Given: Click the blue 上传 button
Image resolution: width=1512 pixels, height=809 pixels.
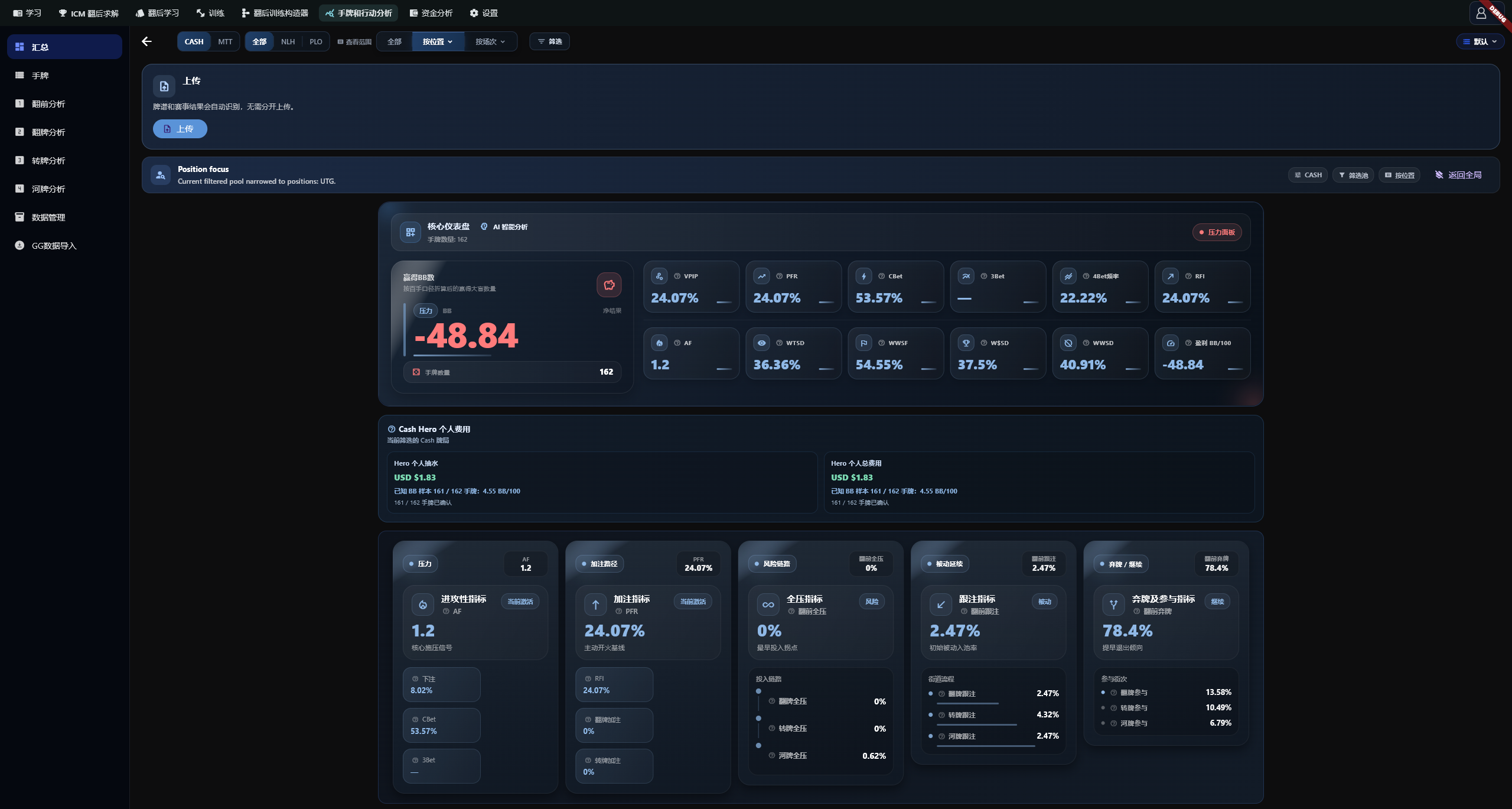Looking at the screenshot, I should 180,129.
